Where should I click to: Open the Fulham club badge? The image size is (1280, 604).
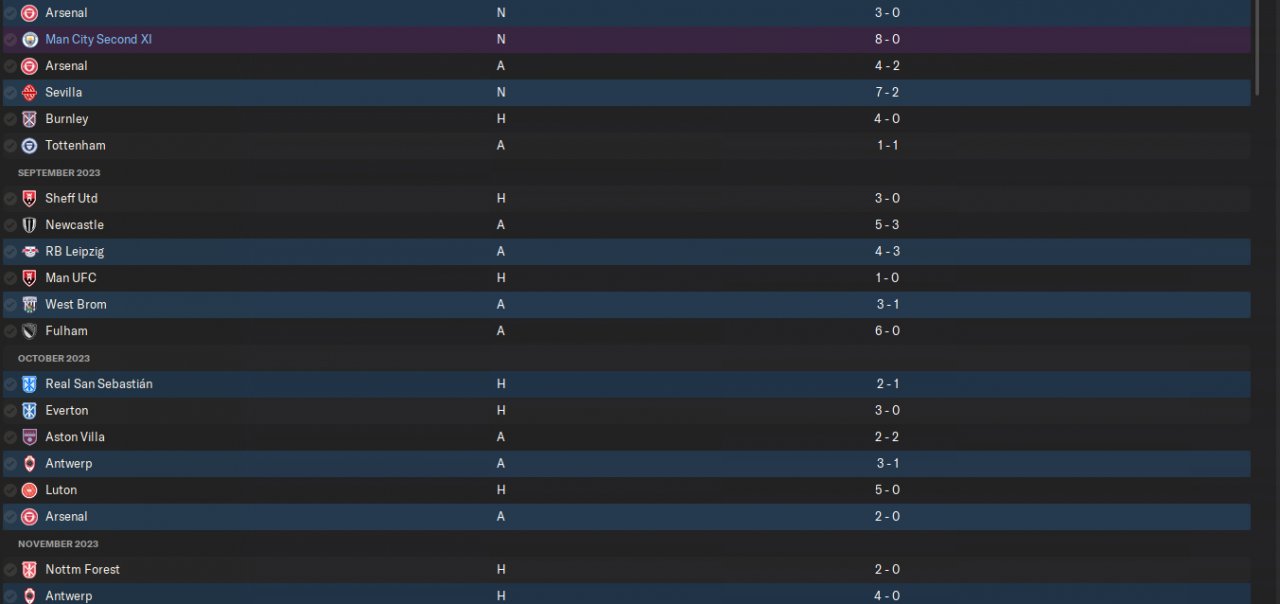coord(30,331)
